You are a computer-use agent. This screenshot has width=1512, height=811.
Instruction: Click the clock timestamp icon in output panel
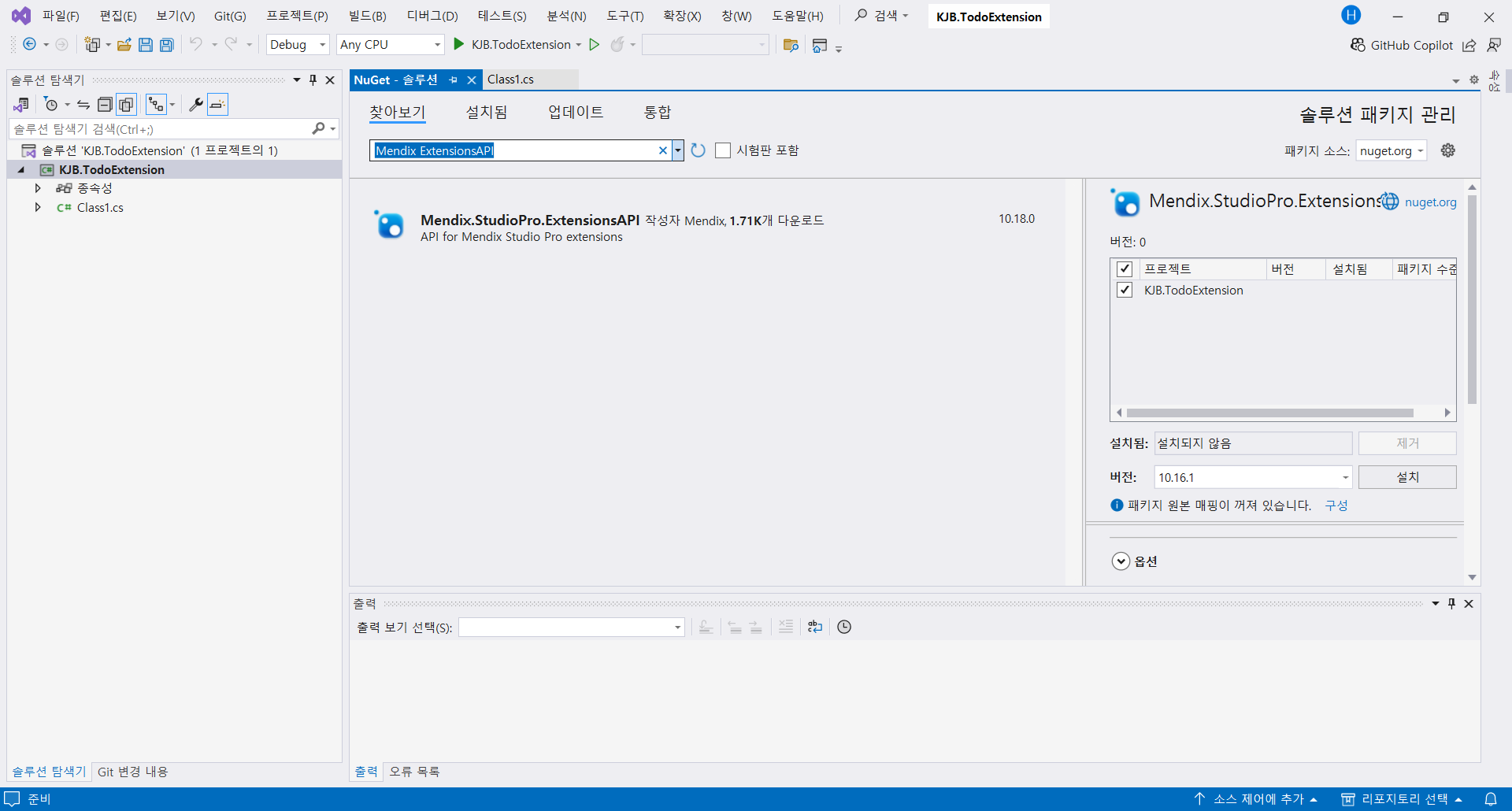point(844,627)
